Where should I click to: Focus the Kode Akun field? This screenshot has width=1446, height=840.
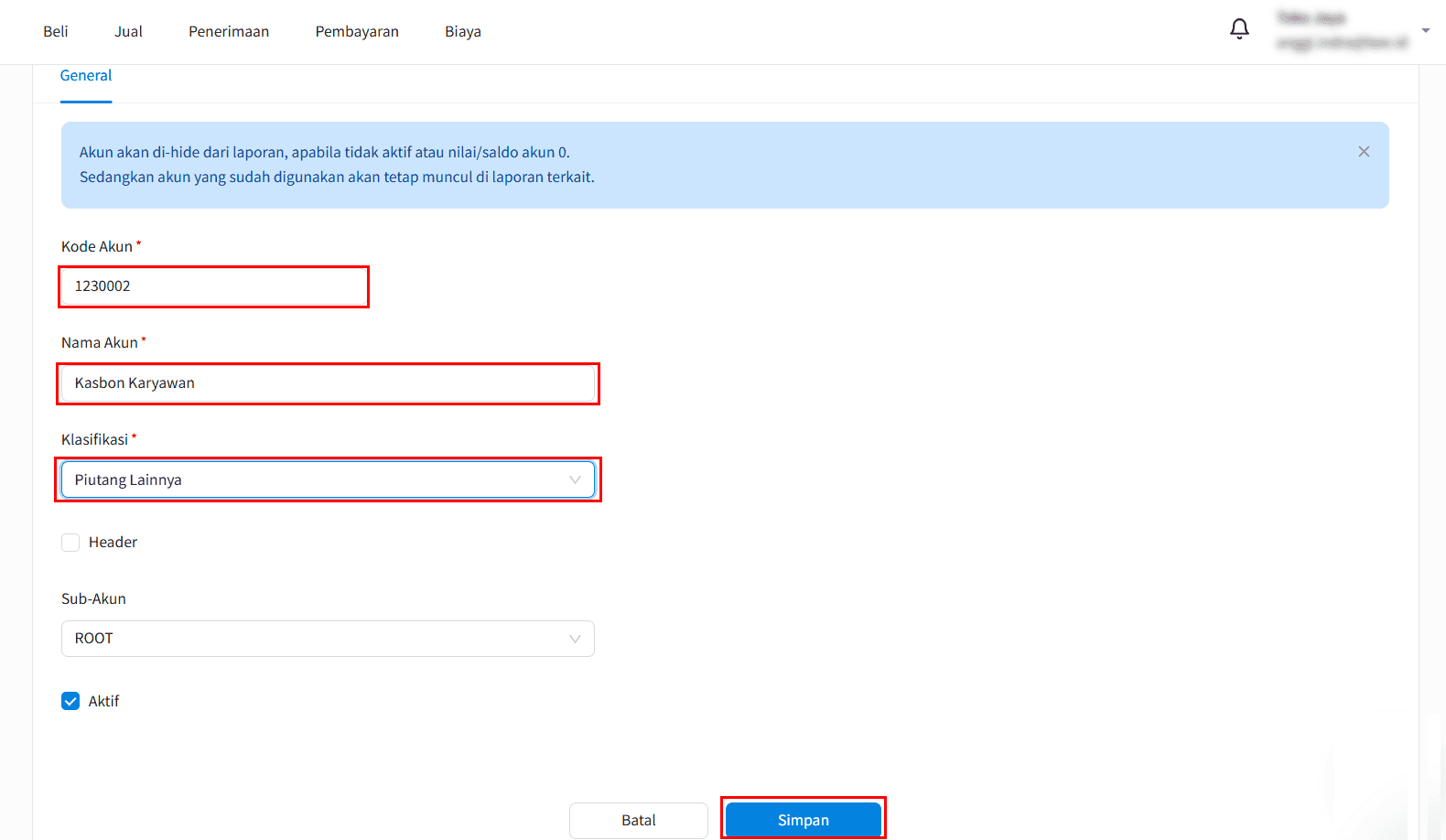click(x=213, y=286)
